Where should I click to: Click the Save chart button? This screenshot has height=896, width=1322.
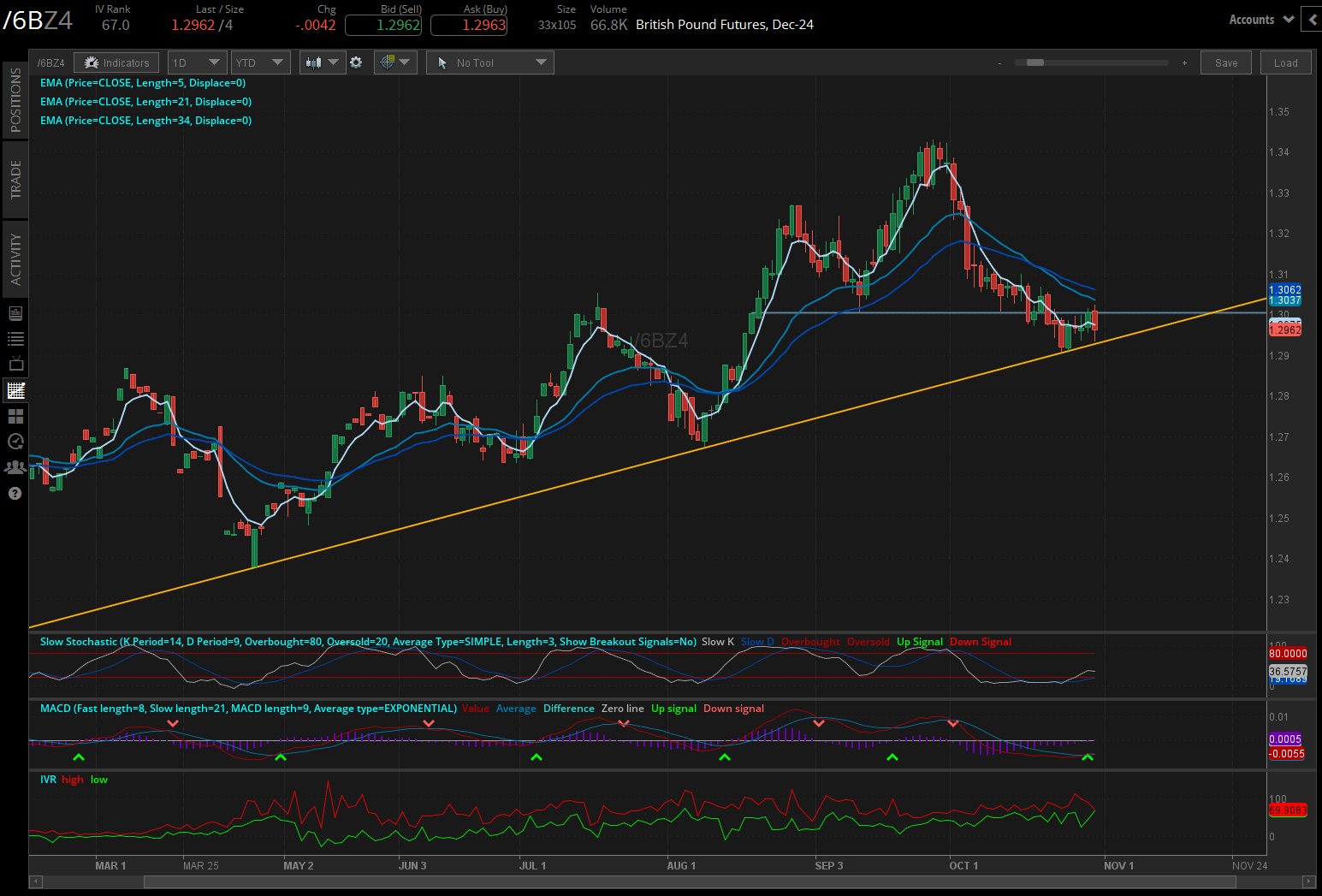click(1225, 62)
